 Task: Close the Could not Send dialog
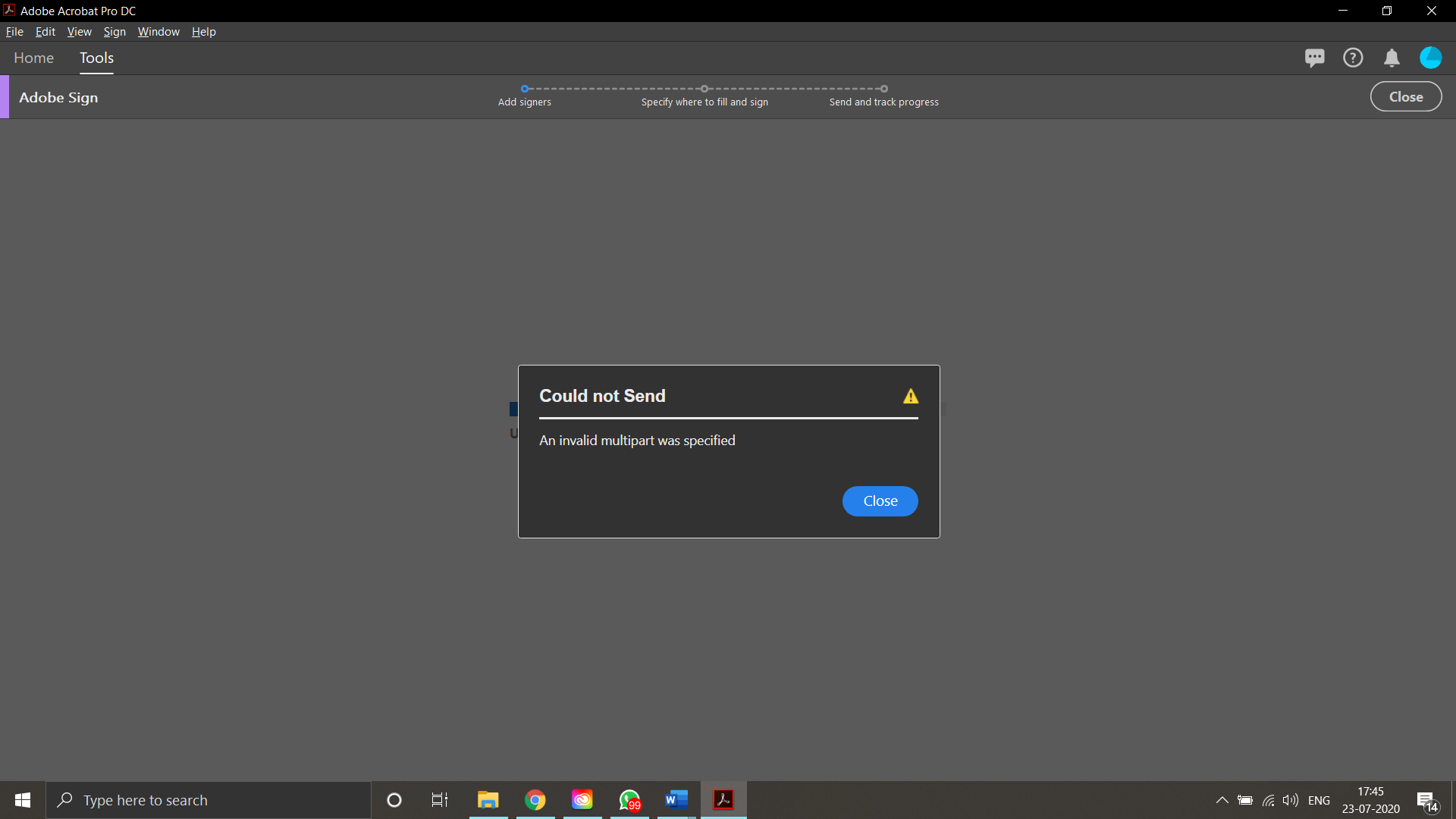click(880, 500)
